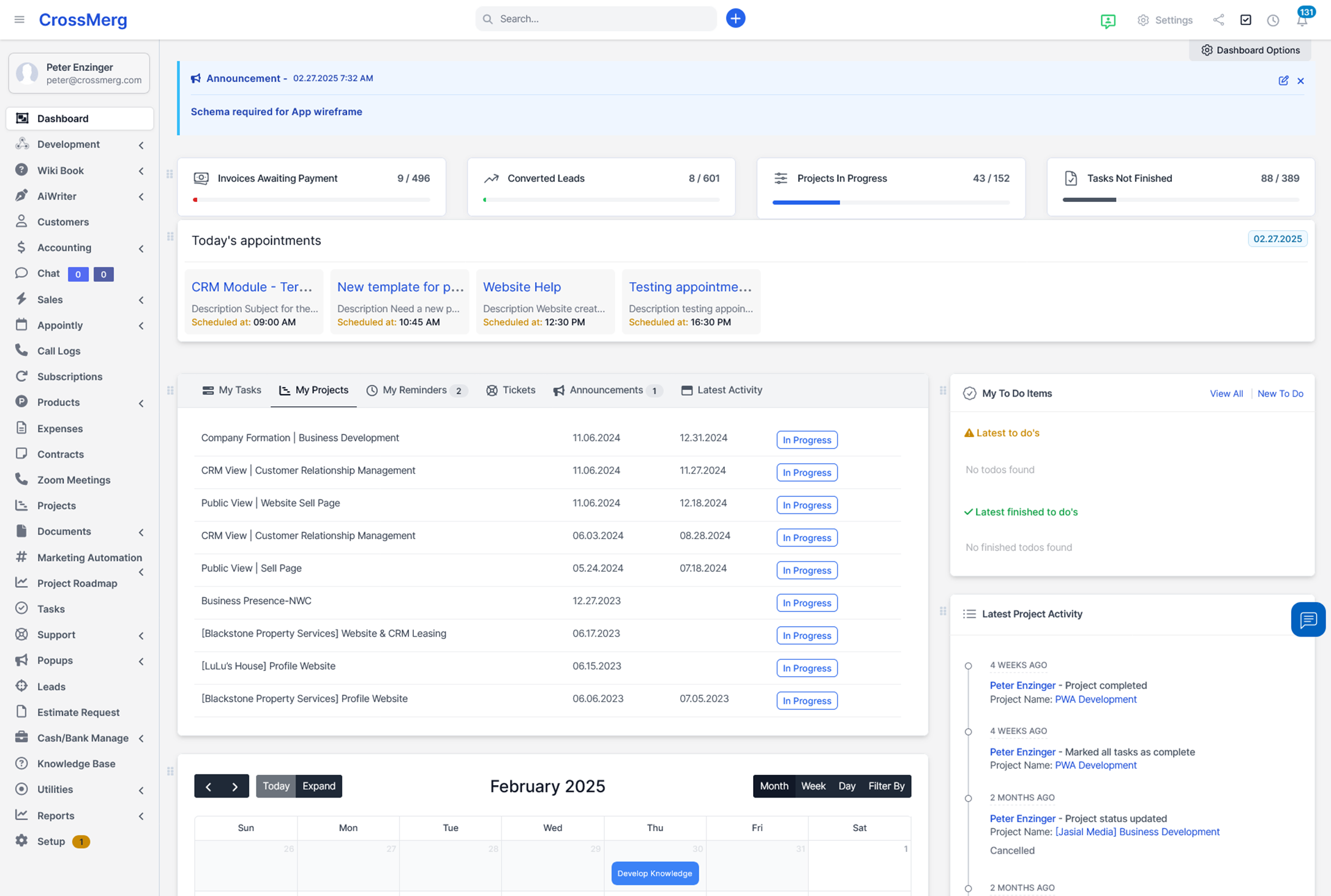
Task: Open the Tickets tab
Action: point(511,390)
